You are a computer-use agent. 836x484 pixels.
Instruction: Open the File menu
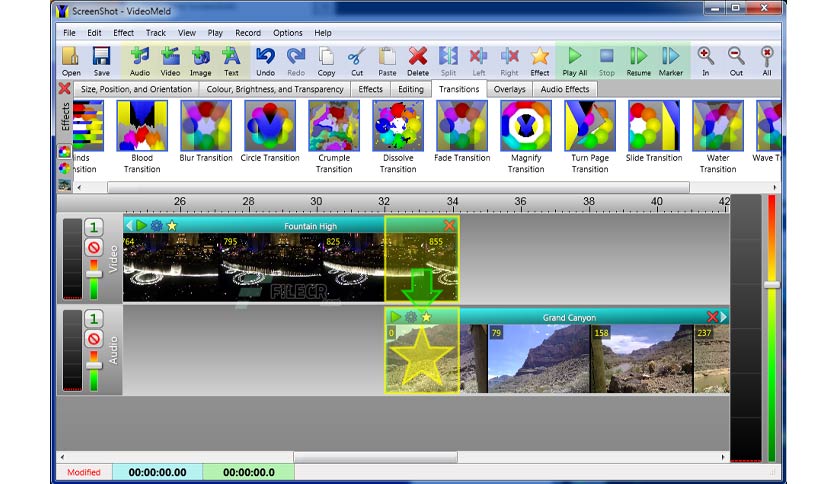coord(69,33)
